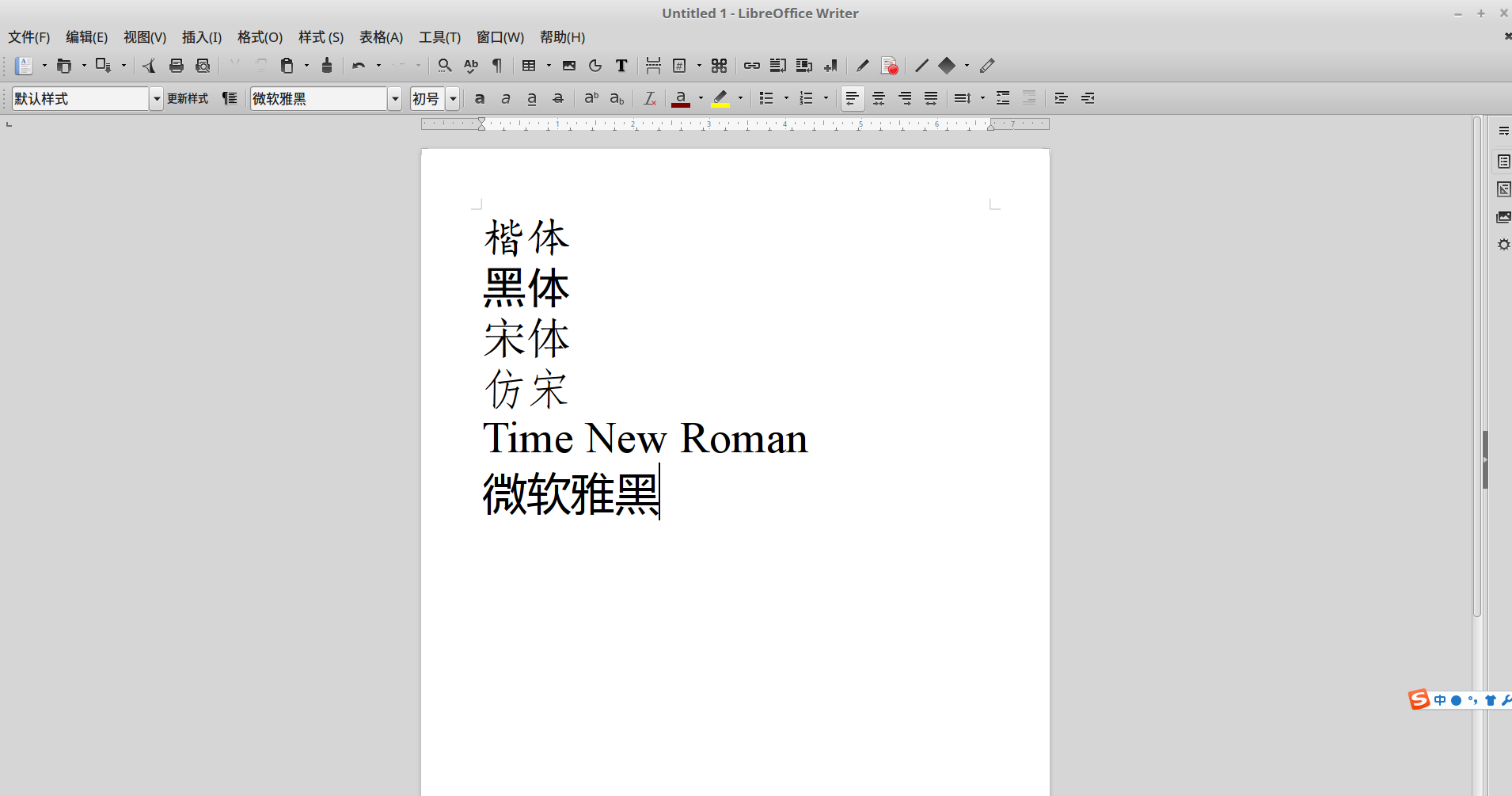Insert a line using the line tool
Viewport: 1512px width, 796px height.
pos(921,66)
